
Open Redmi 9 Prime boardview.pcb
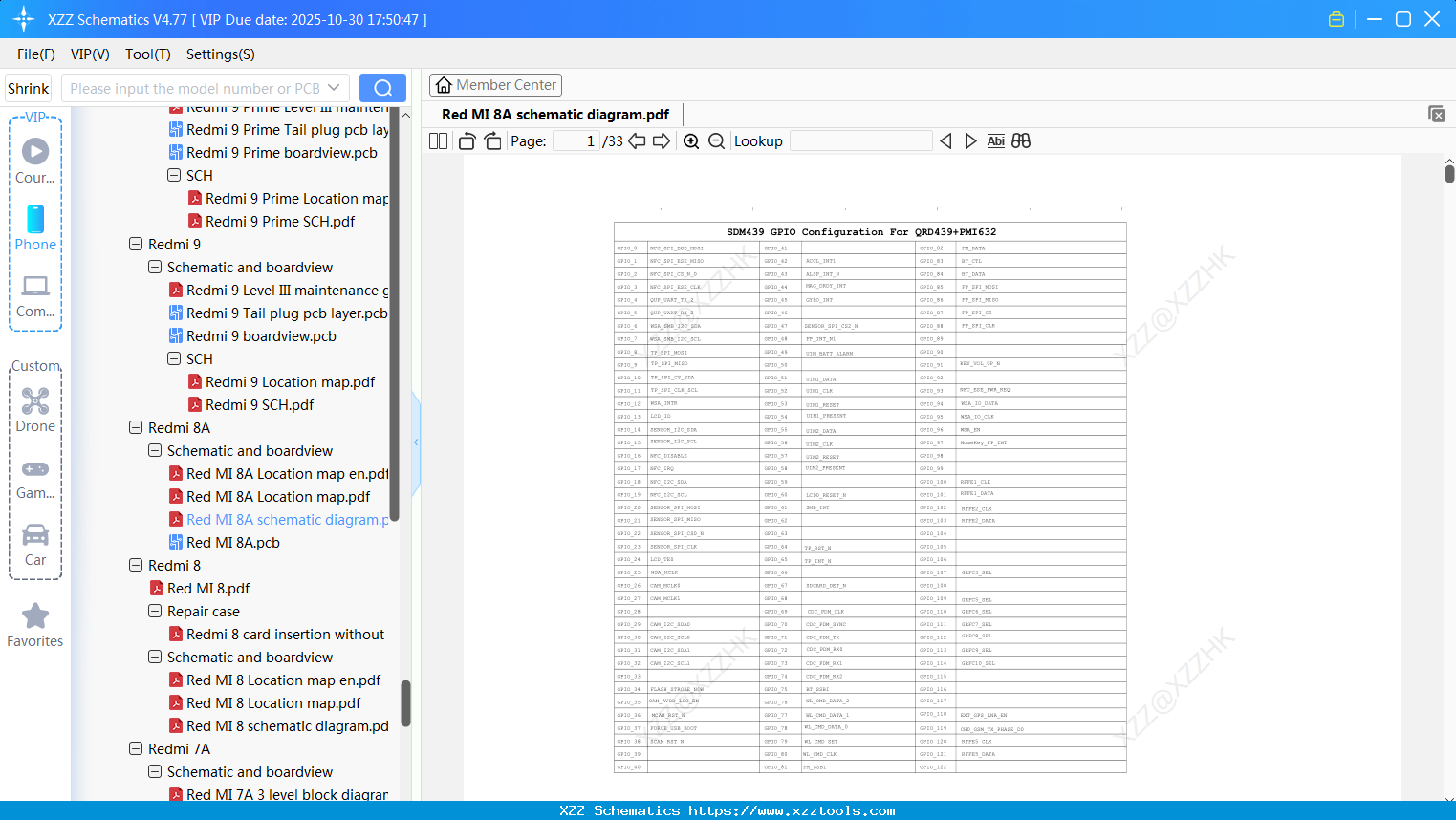tap(273, 153)
